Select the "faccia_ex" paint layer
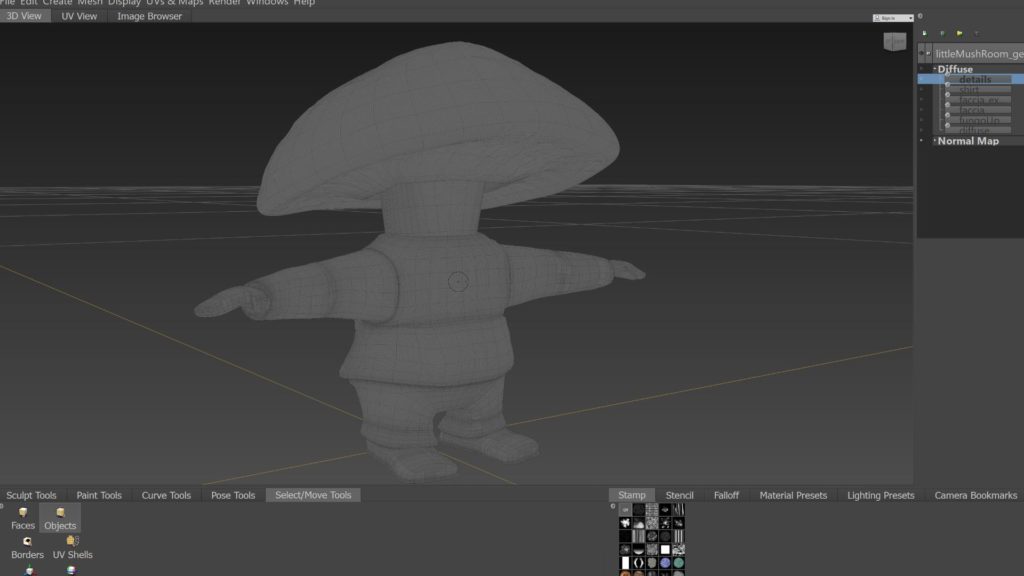1024x576 pixels. 979,99
